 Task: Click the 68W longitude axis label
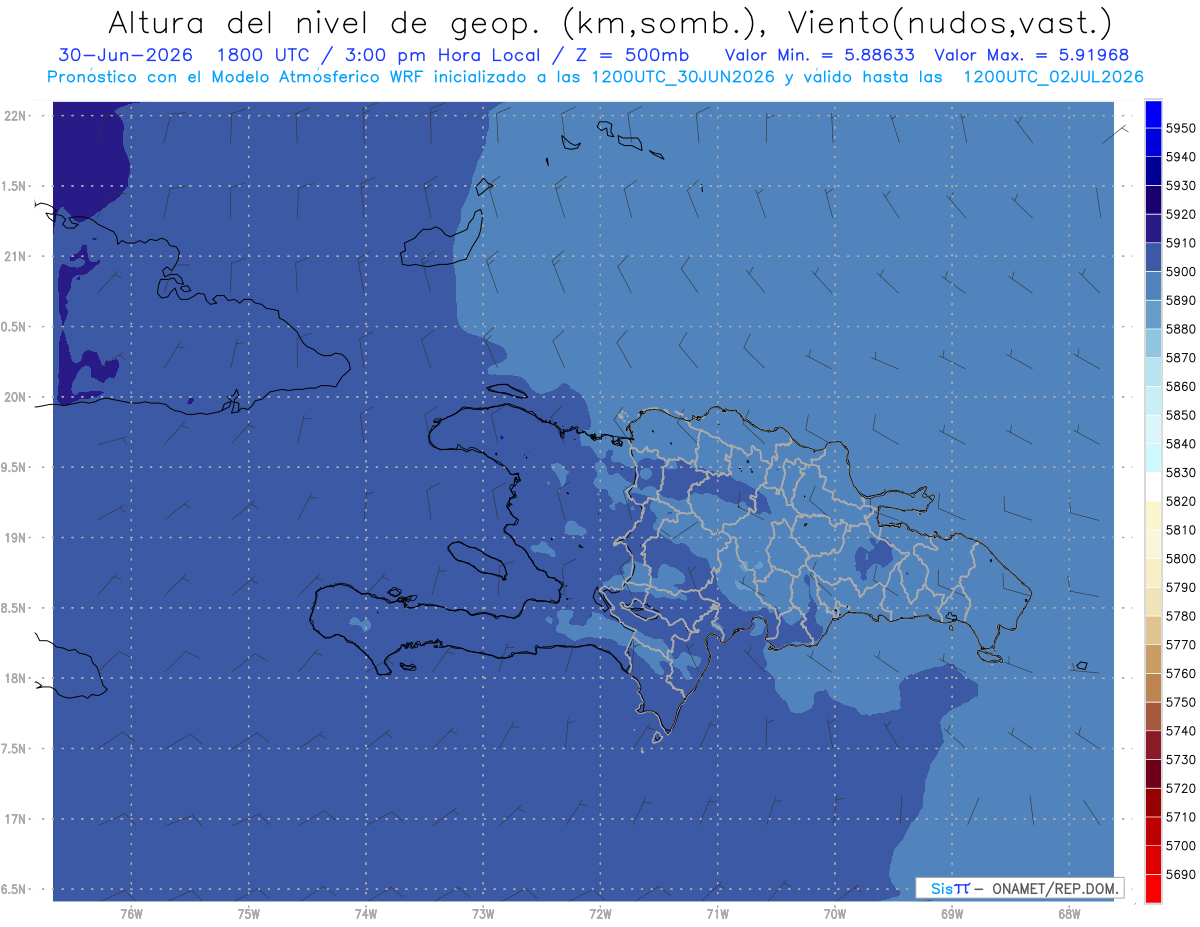1068,914
